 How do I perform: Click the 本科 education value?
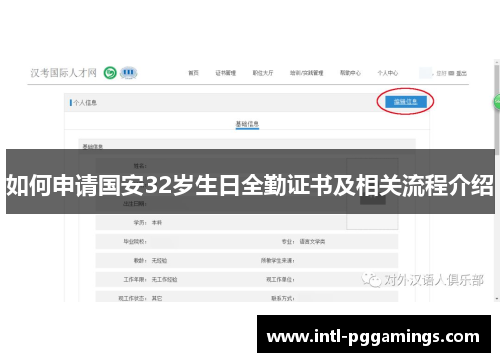157,222
